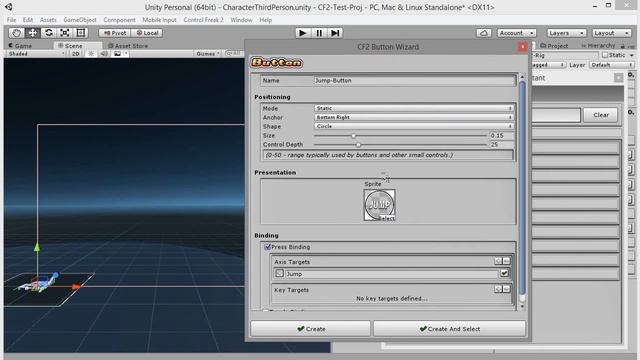Open the Layers dropdown

coord(566,33)
